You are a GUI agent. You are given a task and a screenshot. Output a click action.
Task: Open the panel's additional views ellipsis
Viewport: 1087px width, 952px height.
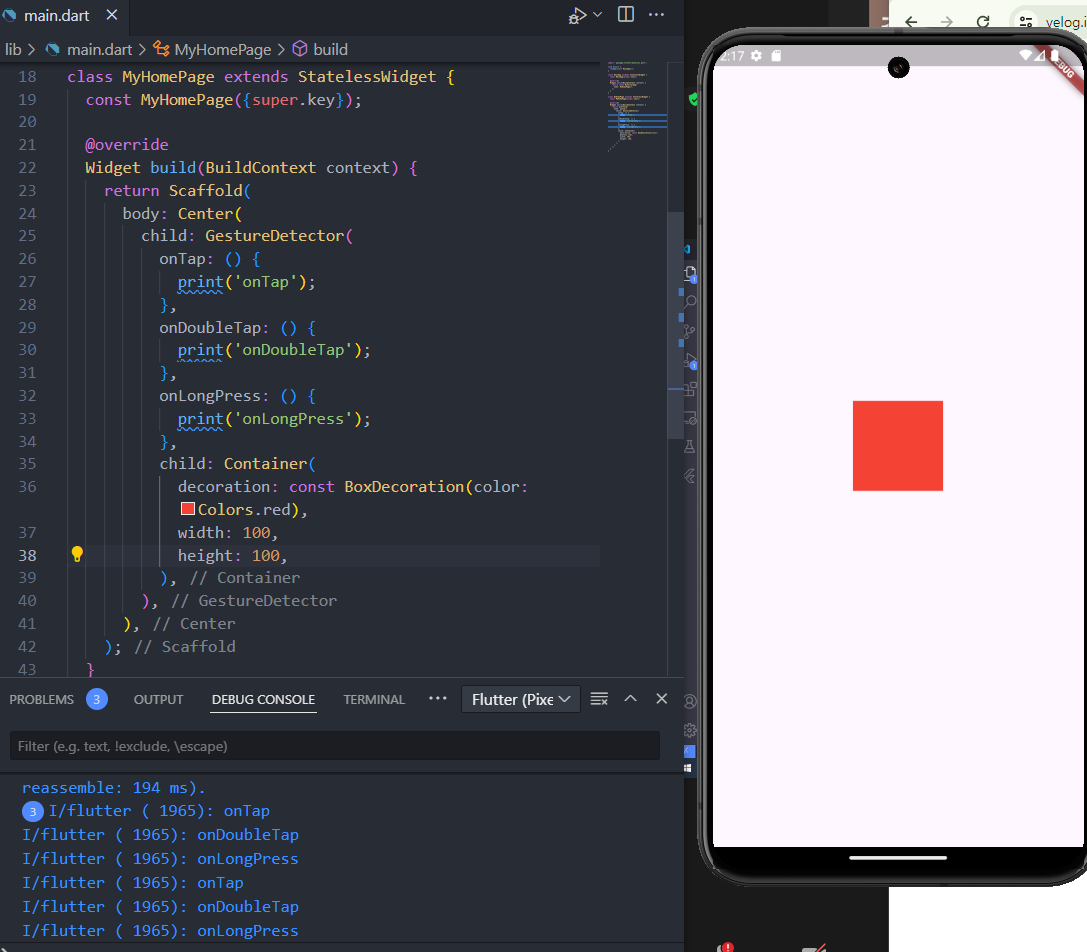(x=437, y=698)
